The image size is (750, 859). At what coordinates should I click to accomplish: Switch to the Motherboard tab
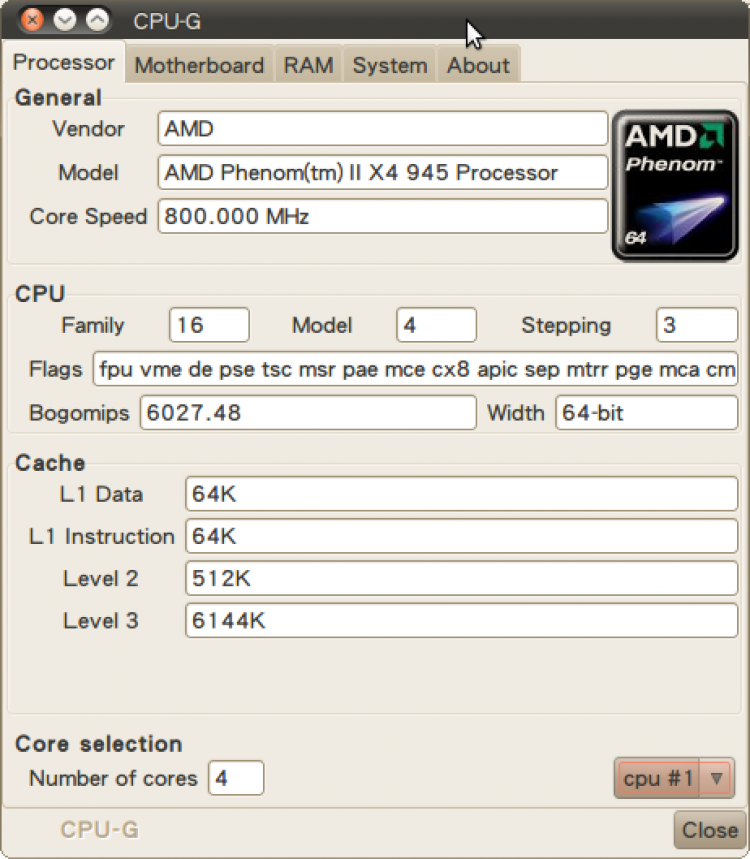click(199, 65)
